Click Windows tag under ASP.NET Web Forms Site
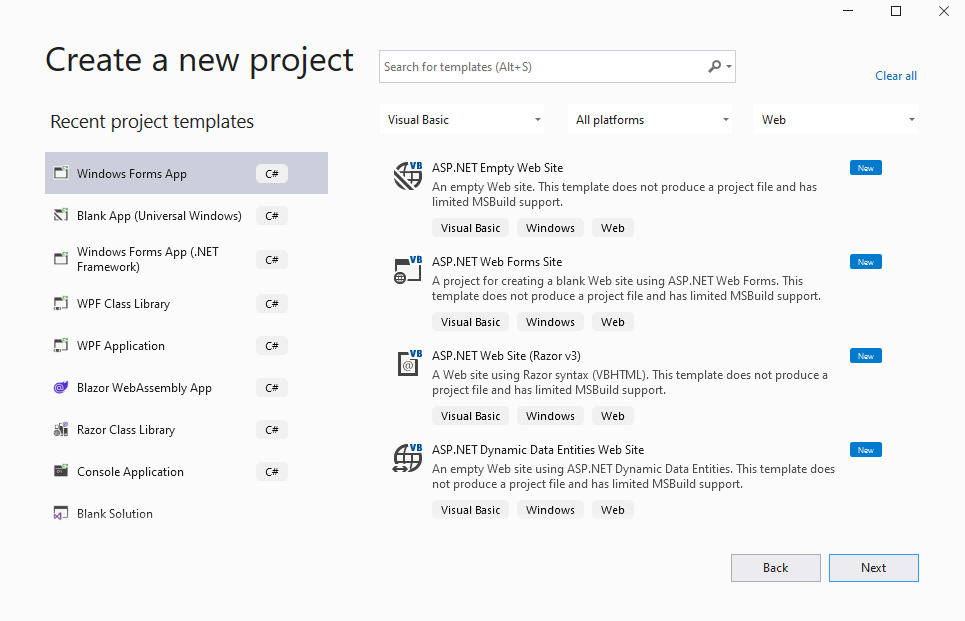 (x=550, y=322)
